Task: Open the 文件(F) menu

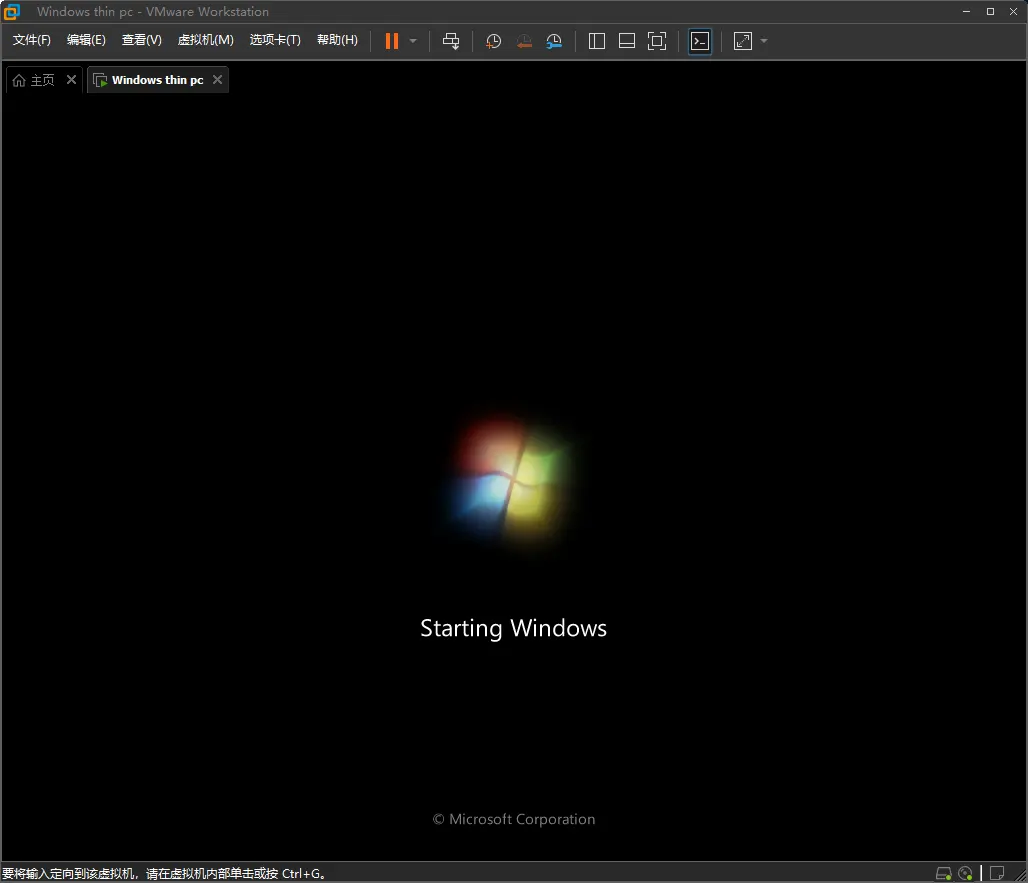Action: click(x=31, y=40)
